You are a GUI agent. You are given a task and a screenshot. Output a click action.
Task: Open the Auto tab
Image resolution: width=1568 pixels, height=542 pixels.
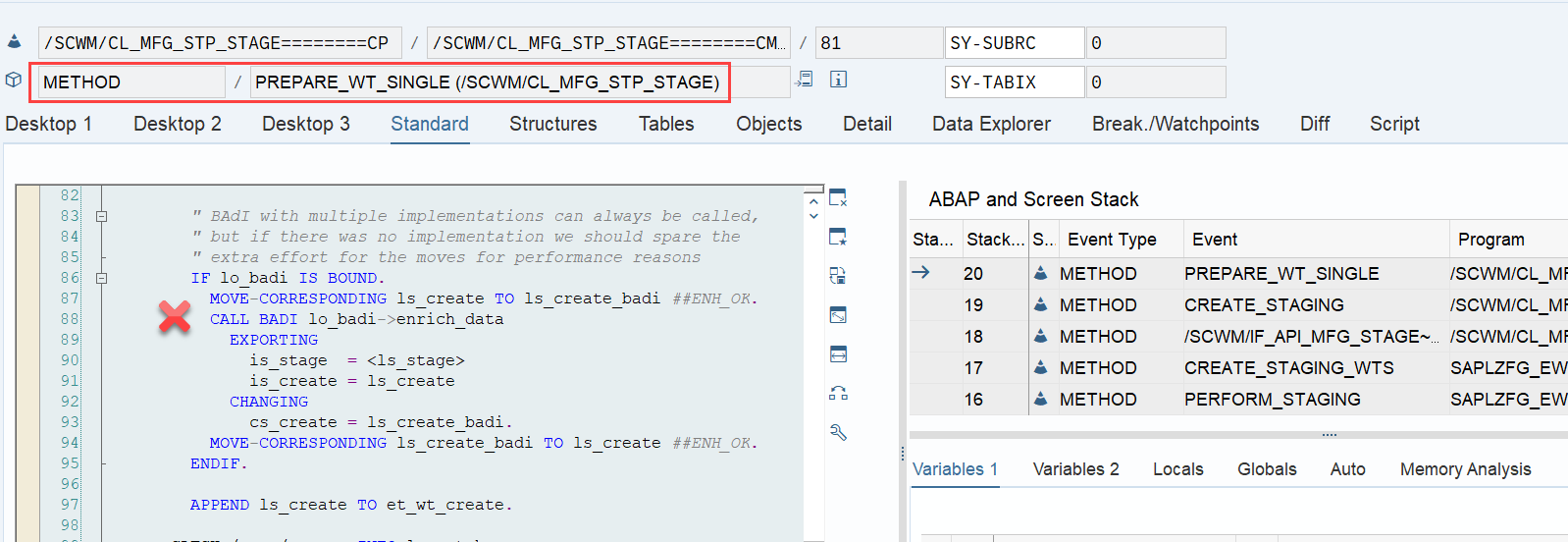1347,469
